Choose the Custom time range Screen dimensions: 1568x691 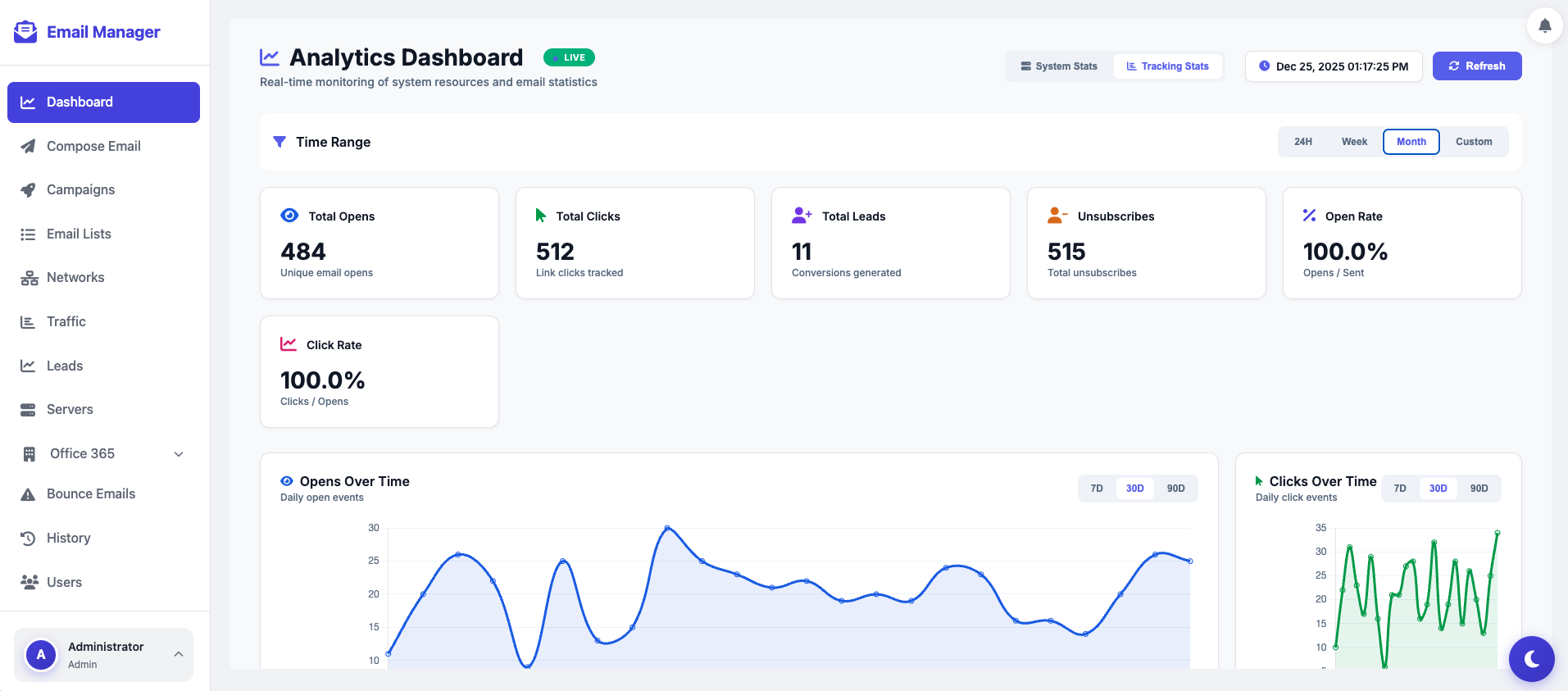tap(1473, 142)
